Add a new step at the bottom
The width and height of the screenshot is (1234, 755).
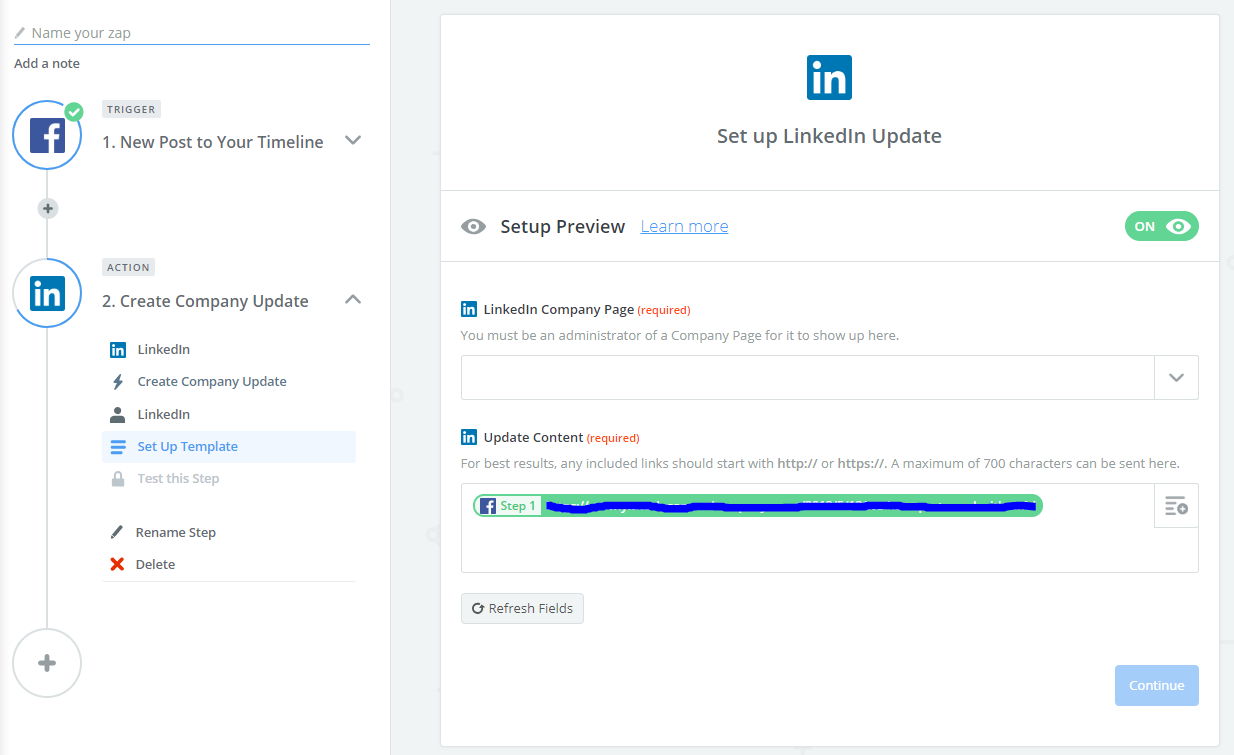click(47, 663)
